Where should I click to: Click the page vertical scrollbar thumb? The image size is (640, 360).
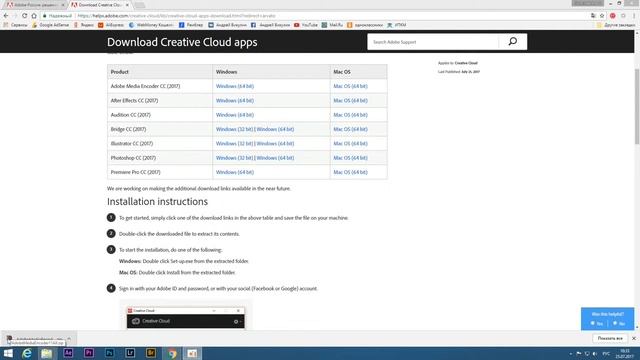(x=637, y=106)
